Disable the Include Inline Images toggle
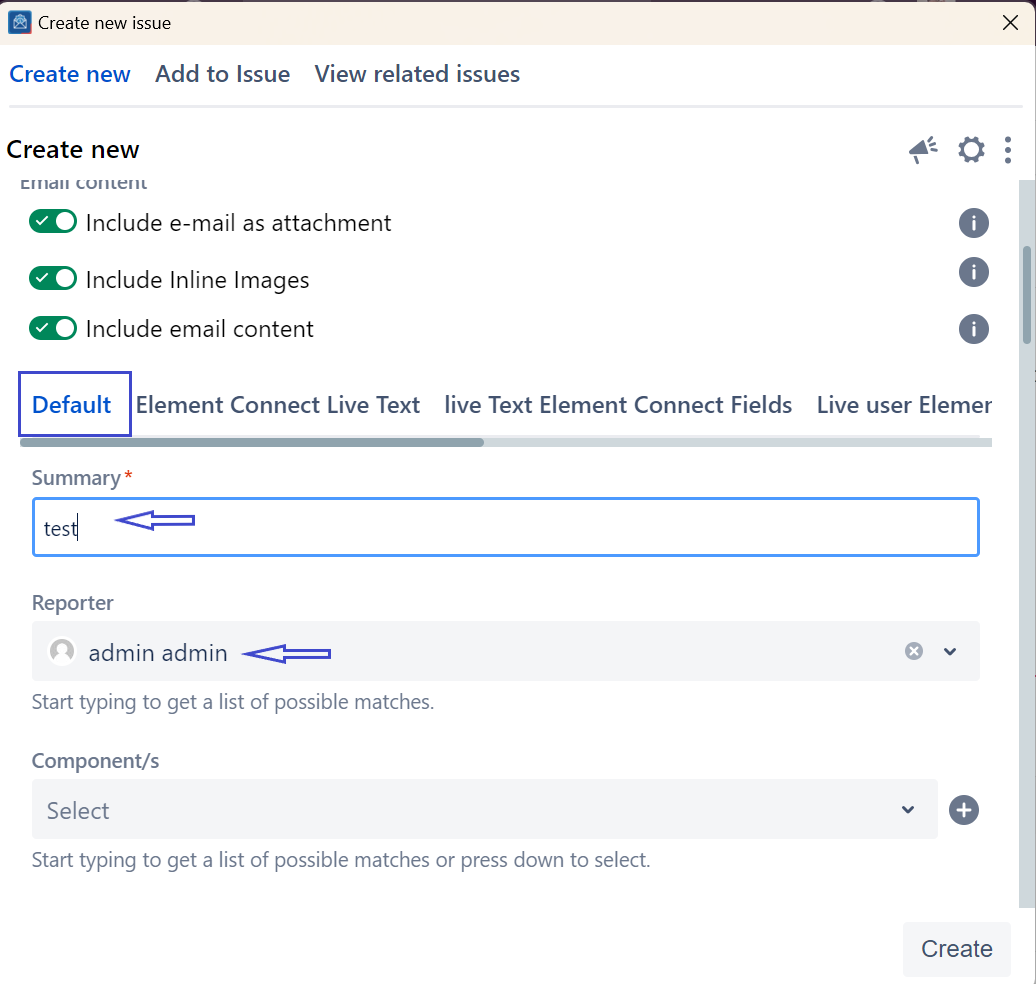Viewport: 1036px width, 984px height. 53,279
